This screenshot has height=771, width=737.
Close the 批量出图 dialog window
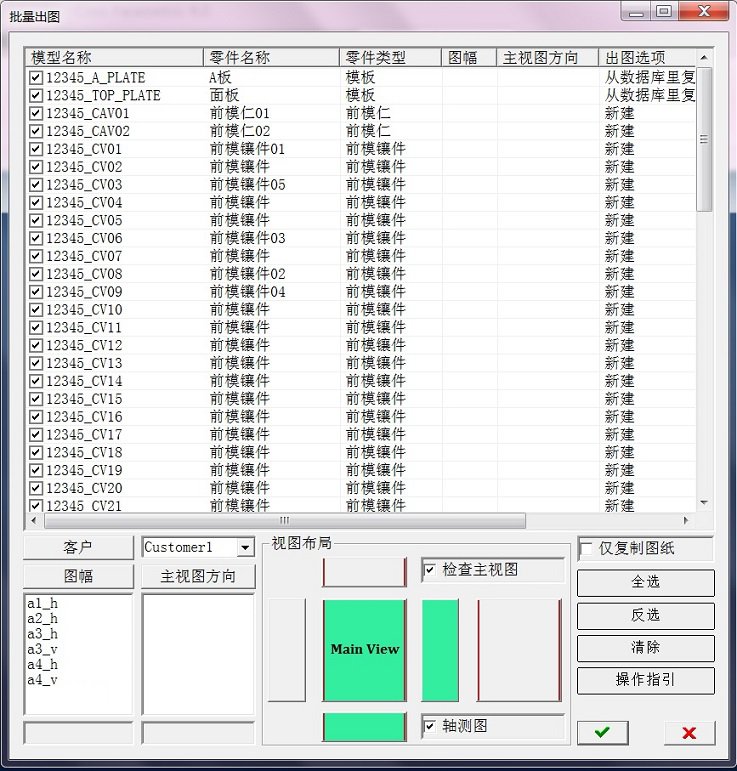click(x=704, y=11)
